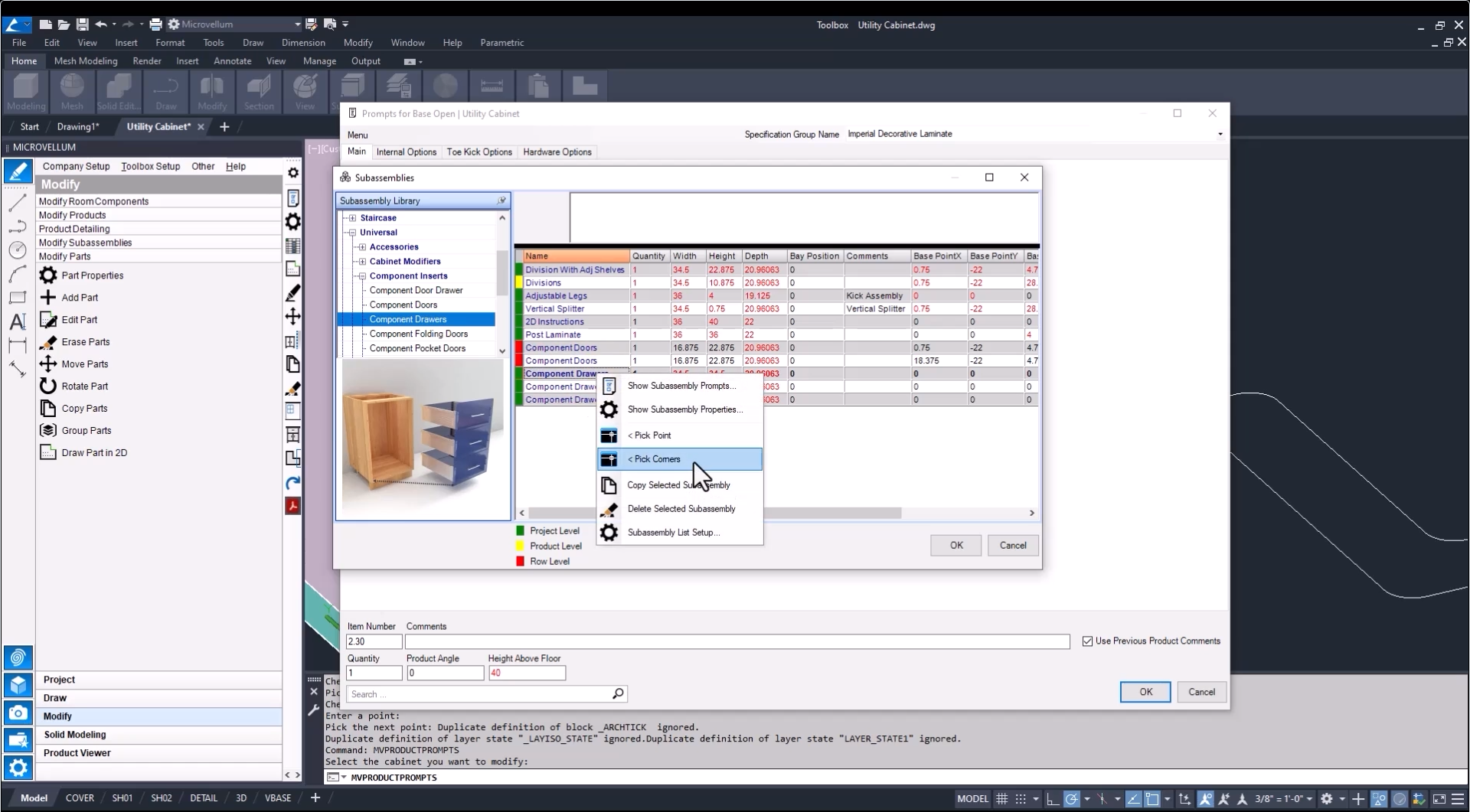
Task: Toggle snap mode dots in status bar
Action: [x=1021, y=799]
